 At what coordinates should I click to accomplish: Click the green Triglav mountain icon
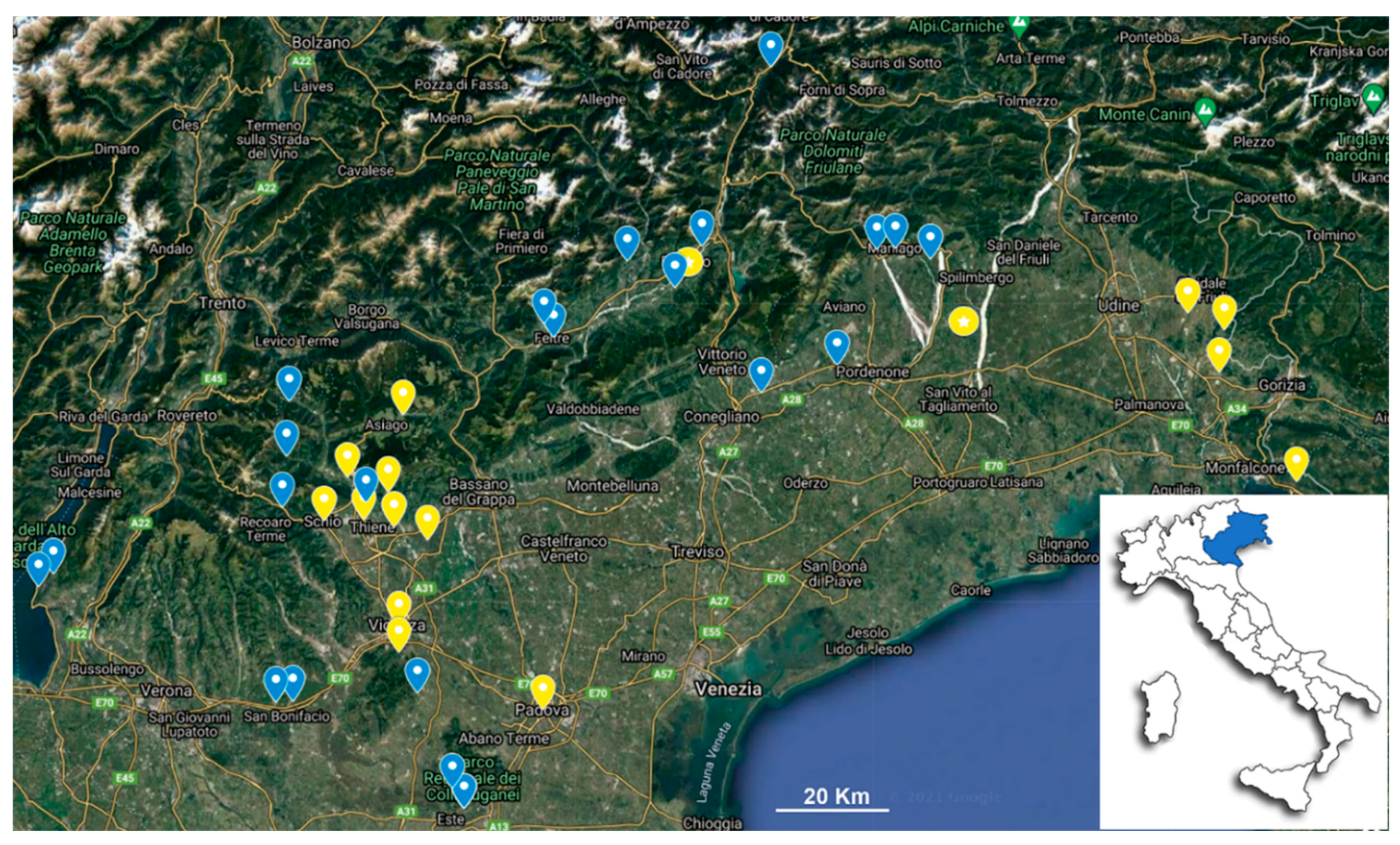point(1374,96)
